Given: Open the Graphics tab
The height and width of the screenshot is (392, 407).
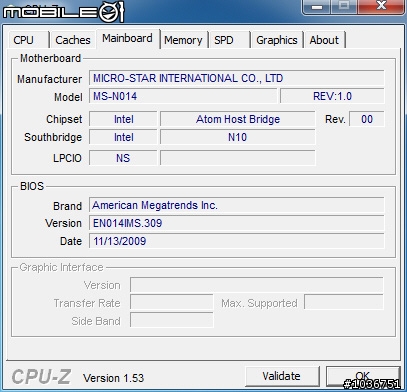Looking at the screenshot, I should (x=277, y=40).
